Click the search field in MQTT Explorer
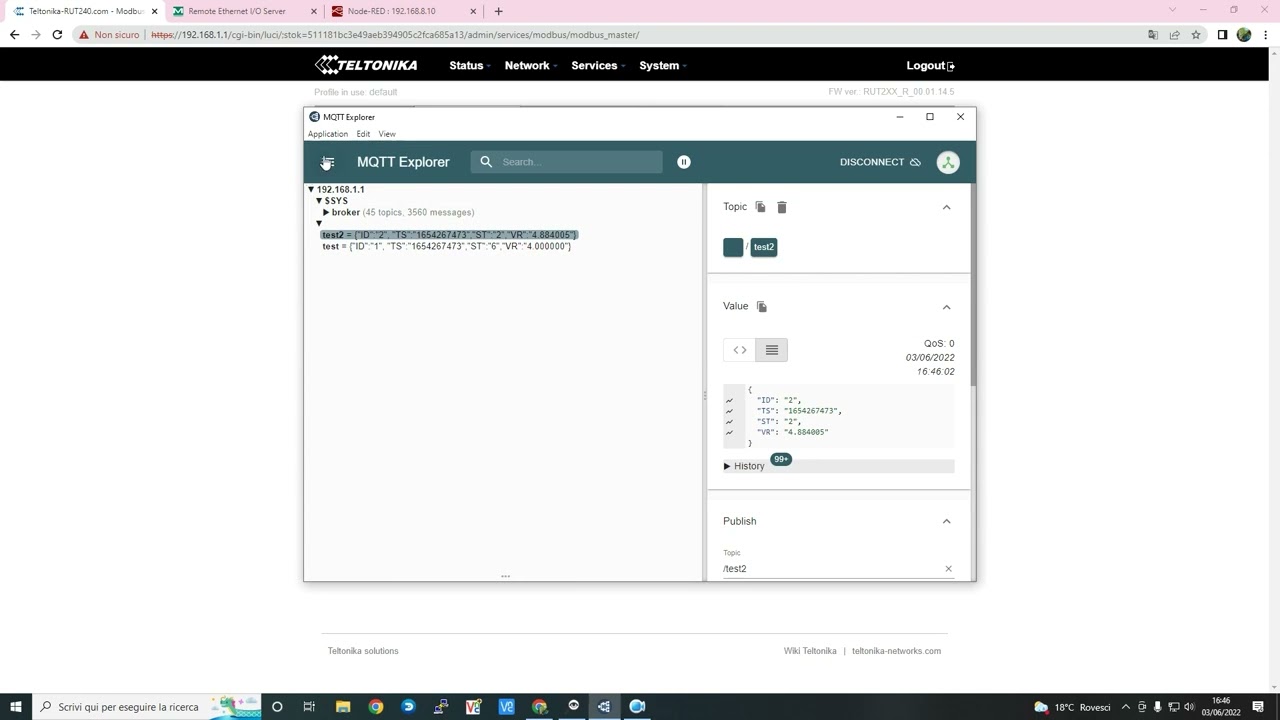The width and height of the screenshot is (1280, 720). (566, 162)
